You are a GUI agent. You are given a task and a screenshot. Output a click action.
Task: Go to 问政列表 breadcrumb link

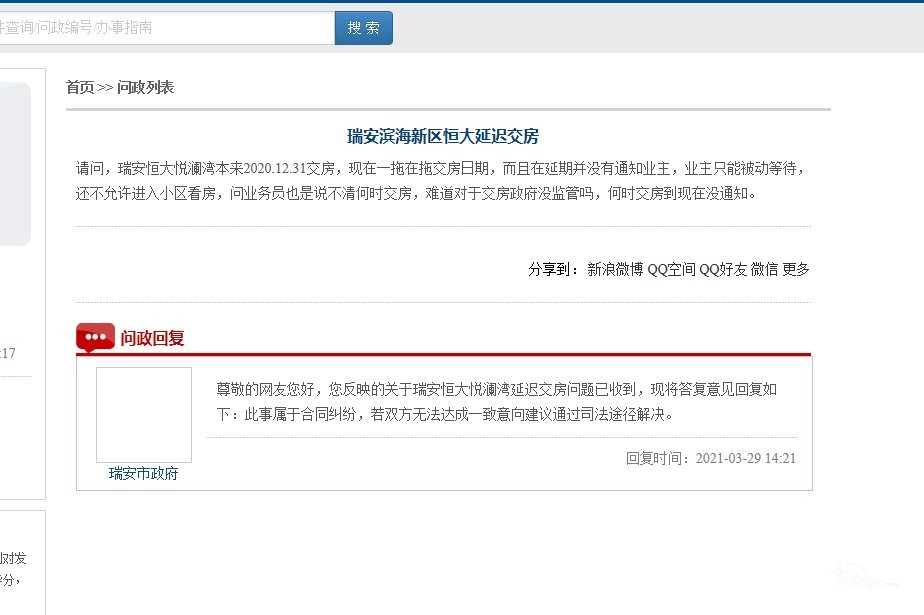146,88
